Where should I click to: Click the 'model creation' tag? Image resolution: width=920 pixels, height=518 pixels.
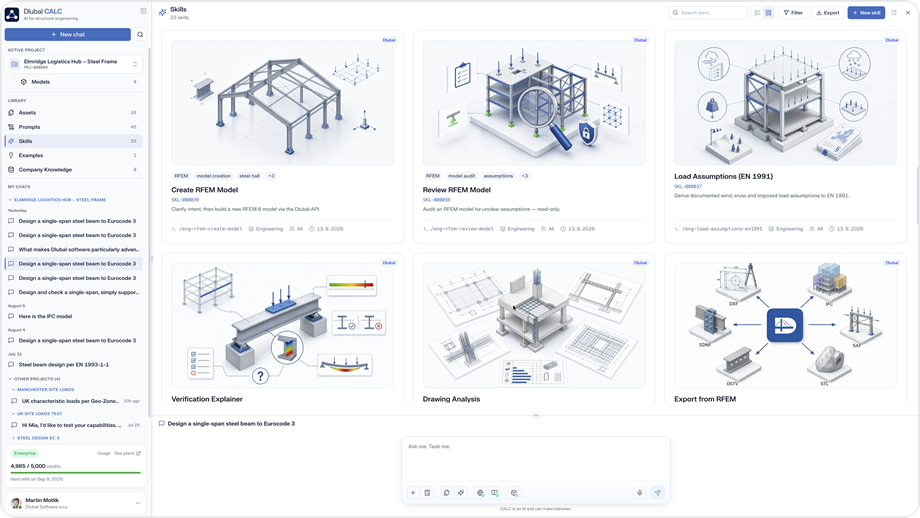[x=214, y=176]
